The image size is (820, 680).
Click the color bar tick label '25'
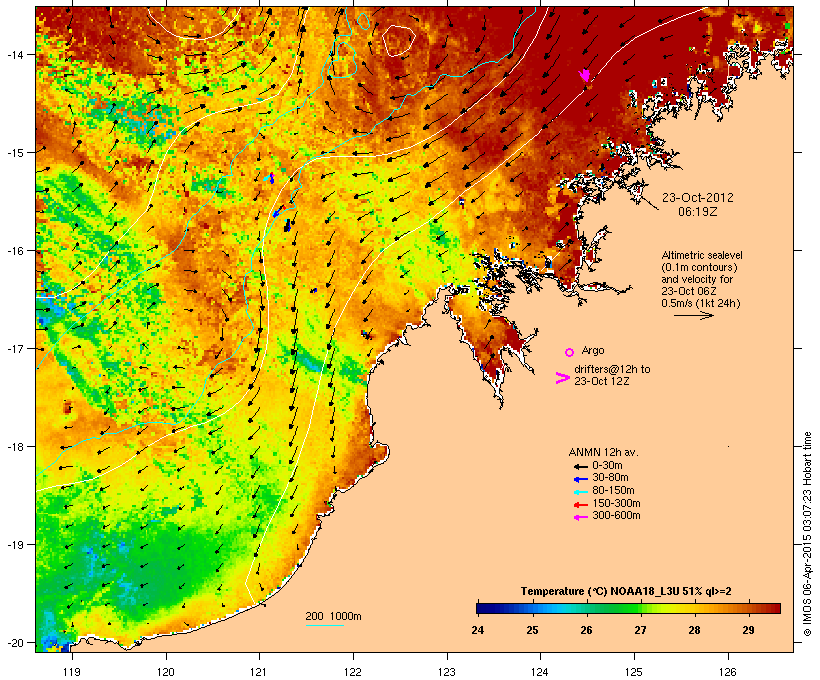tap(532, 630)
